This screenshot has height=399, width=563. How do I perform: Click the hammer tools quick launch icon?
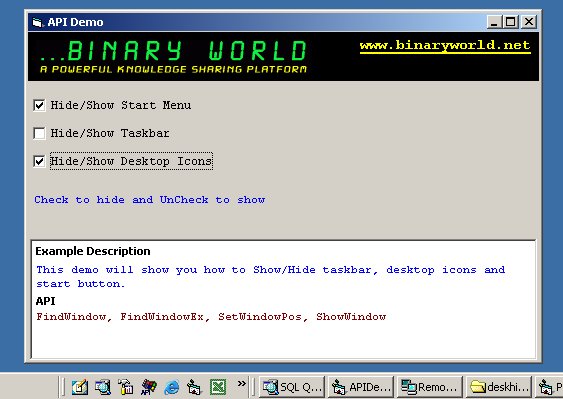tap(126, 387)
